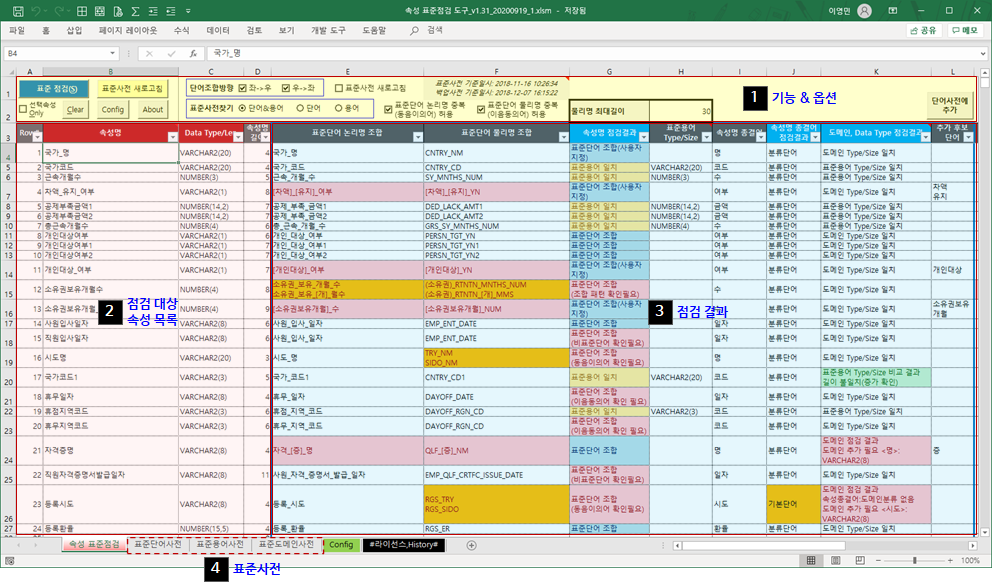The height and width of the screenshot is (588, 992).
Task: Open filter dropdown for Row column
Action: pyautogui.click(x=37, y=137)
